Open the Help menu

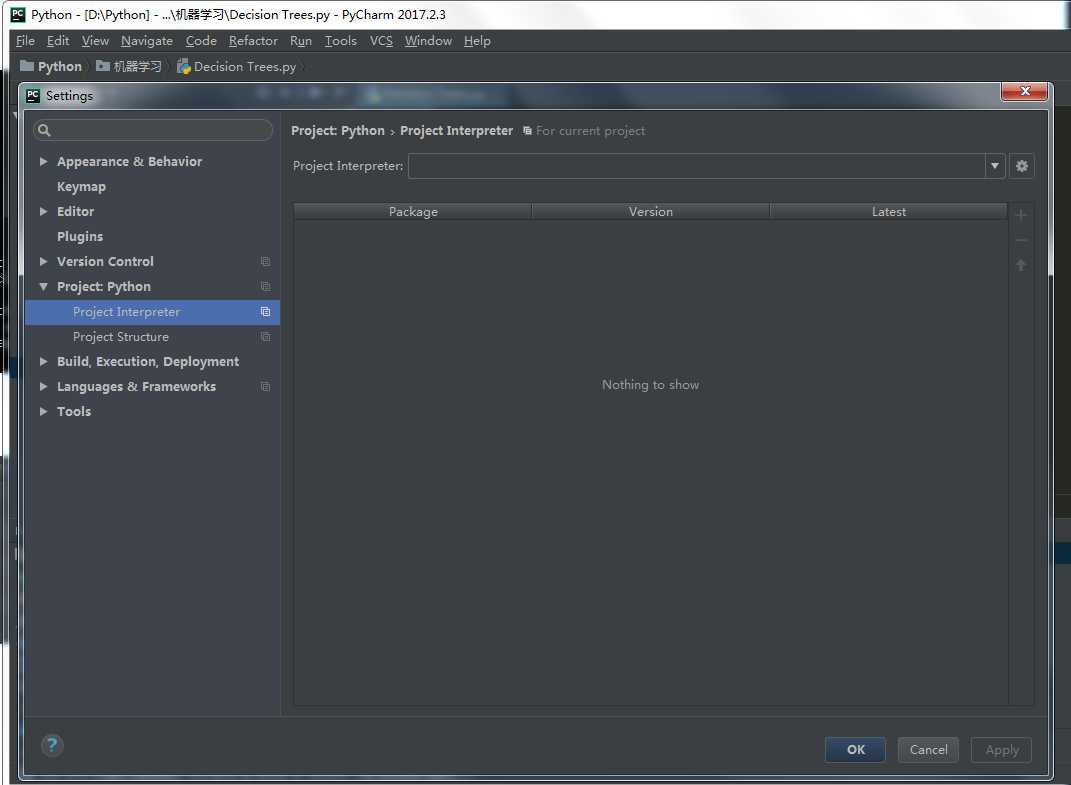(477, 41)
